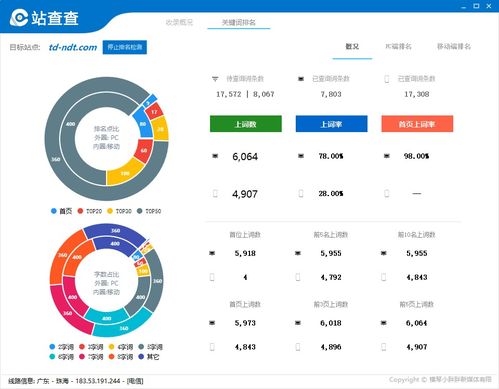Click the yellow TOP30 legend color dot
This screenshot has width=499, height=389.
click(x=110, y=211)
